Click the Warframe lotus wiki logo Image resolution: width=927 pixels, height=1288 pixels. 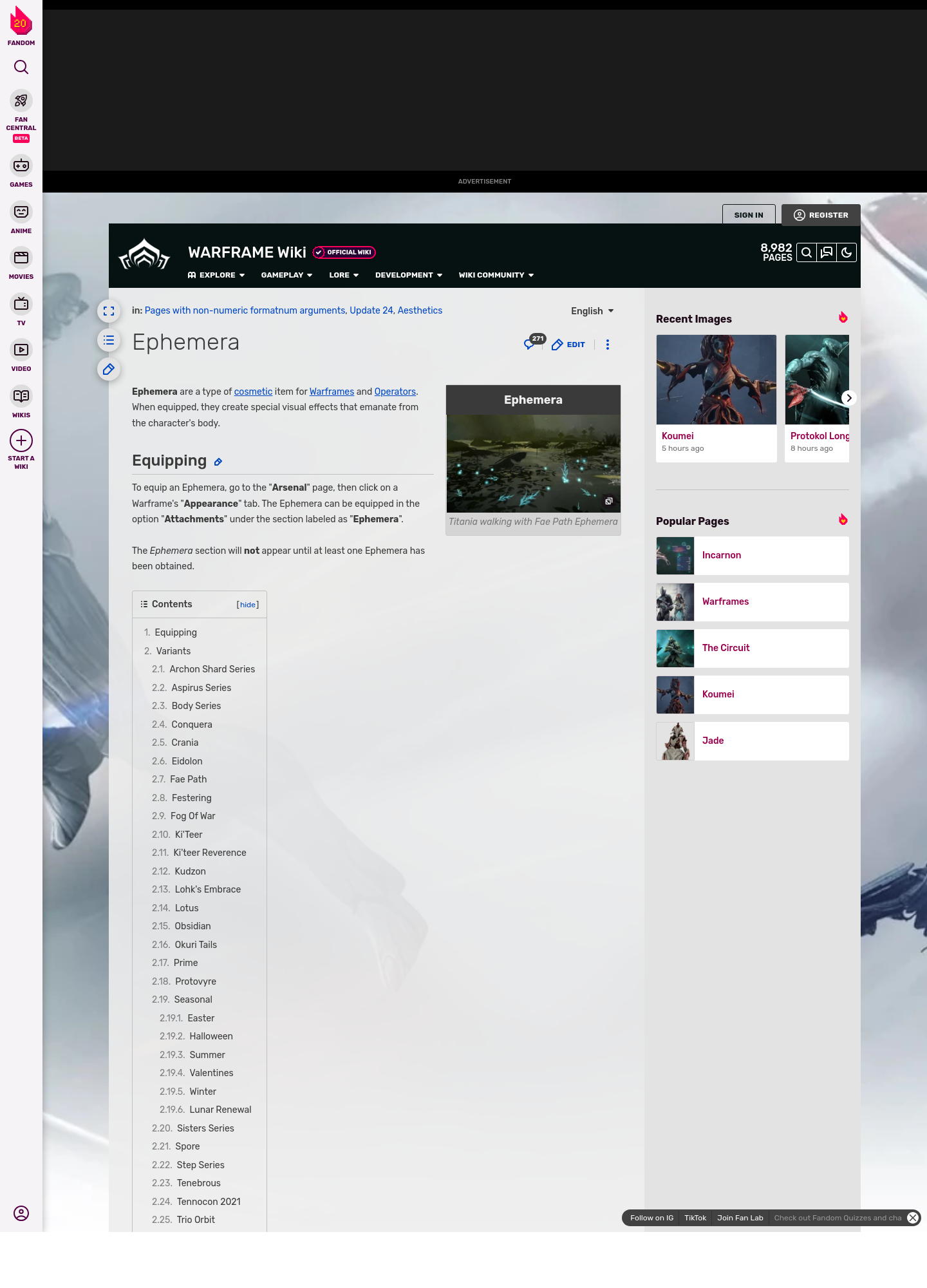pyautogui.click(x=144, y=254)
